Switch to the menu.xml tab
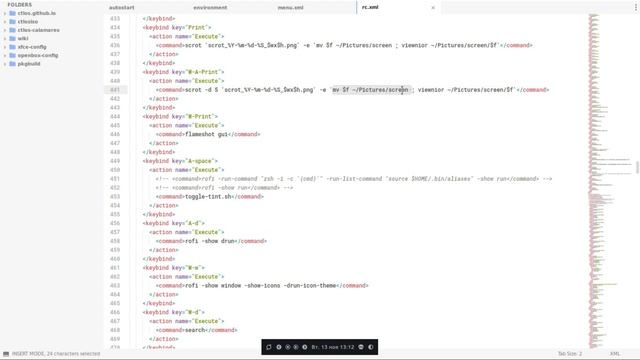The height and width of the screenshot is (360, 640). [291, 7]
